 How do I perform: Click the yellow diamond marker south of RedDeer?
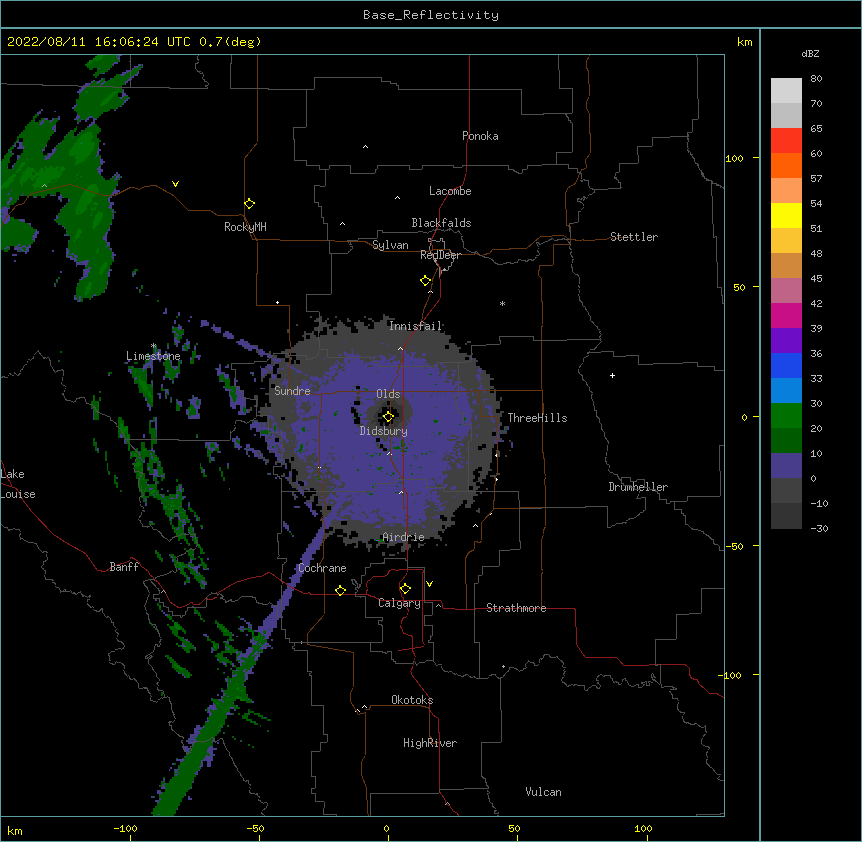coord(425,281)
